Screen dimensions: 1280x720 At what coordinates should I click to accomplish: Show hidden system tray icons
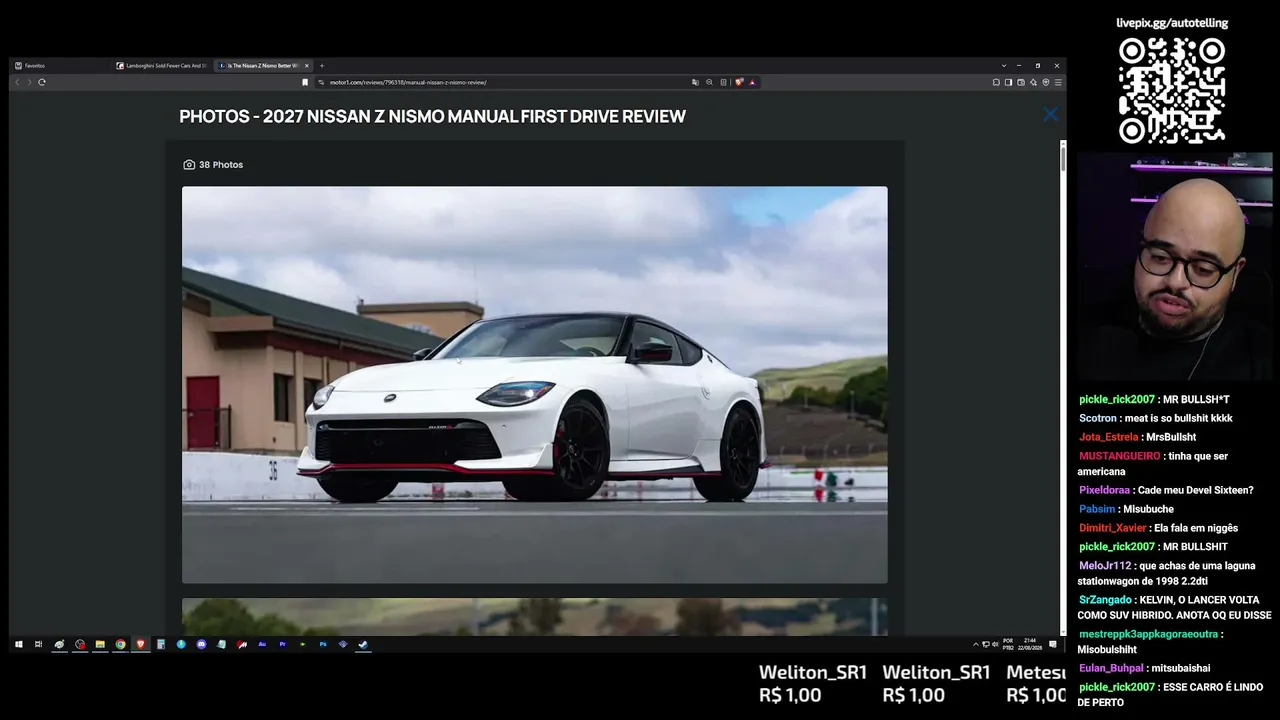click(x=976, y=644)
